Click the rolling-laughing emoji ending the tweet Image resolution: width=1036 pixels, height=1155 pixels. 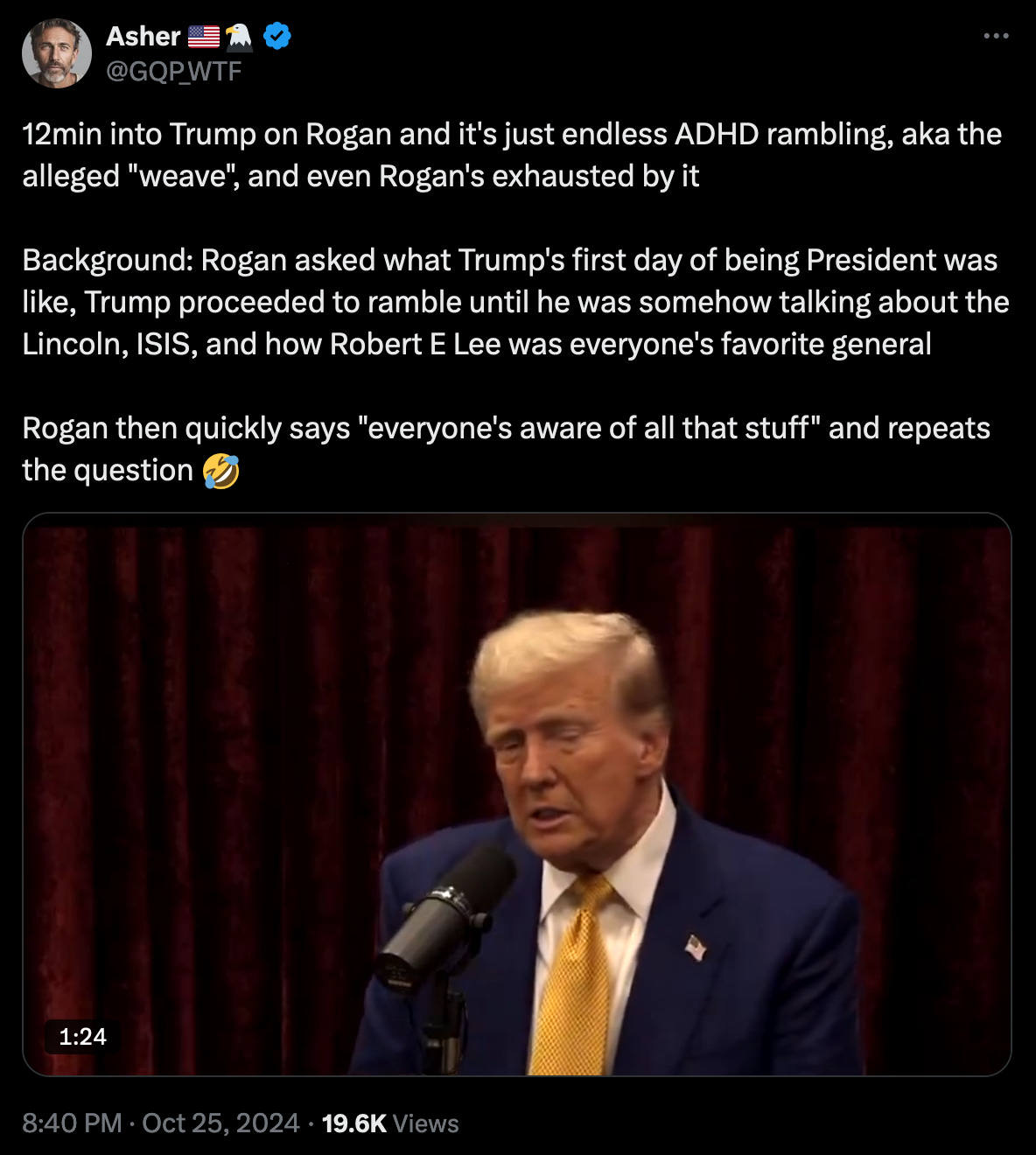click(x=220, y=471)
